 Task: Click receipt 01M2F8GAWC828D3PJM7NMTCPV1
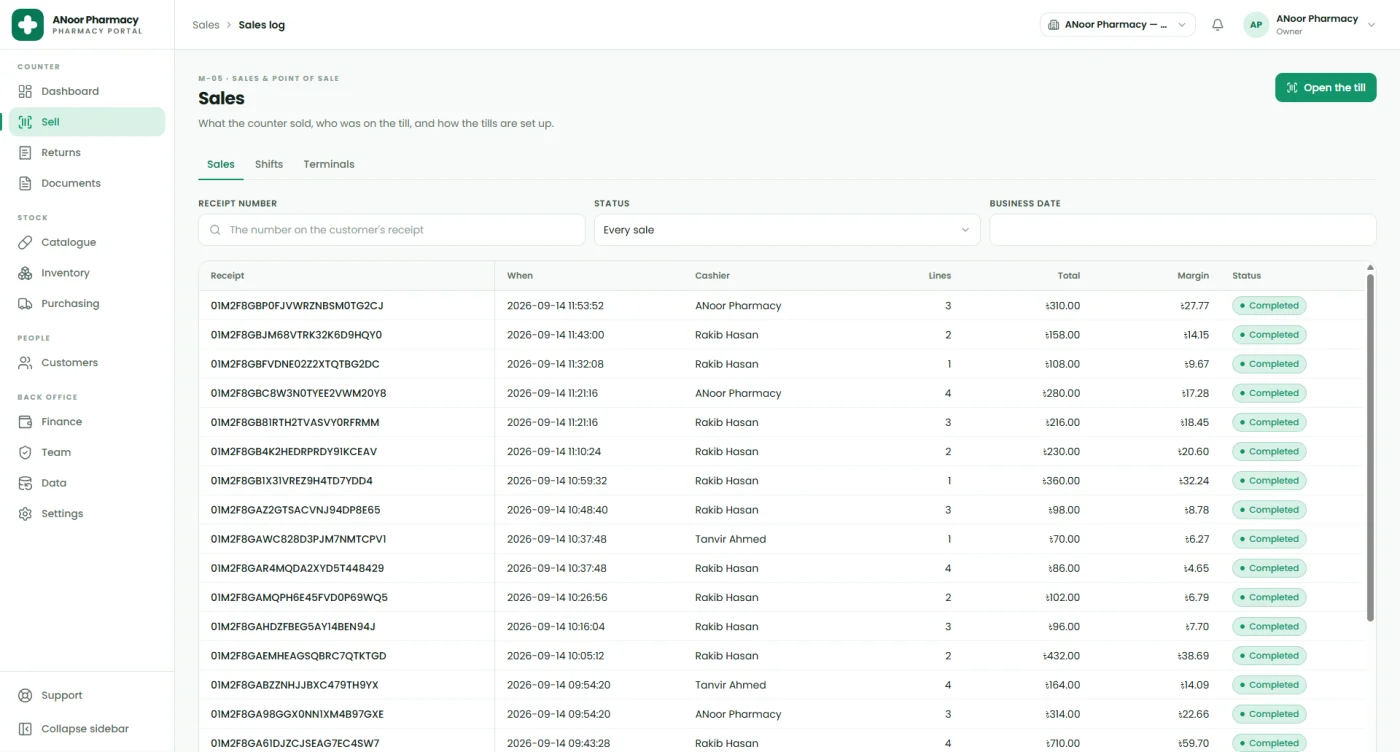click(x=299, y=539)
